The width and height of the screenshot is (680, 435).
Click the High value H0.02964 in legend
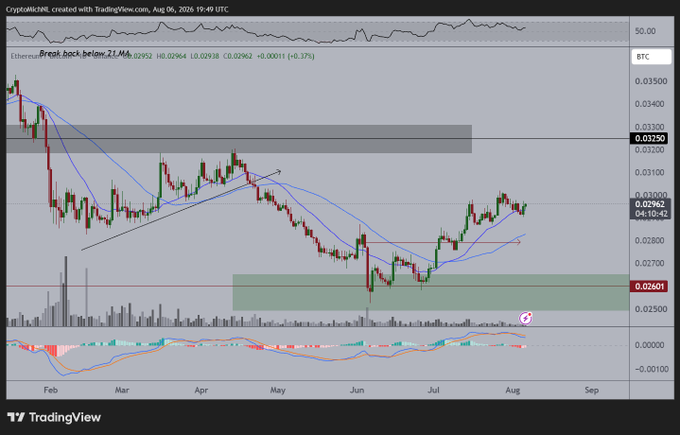point(171,56)
